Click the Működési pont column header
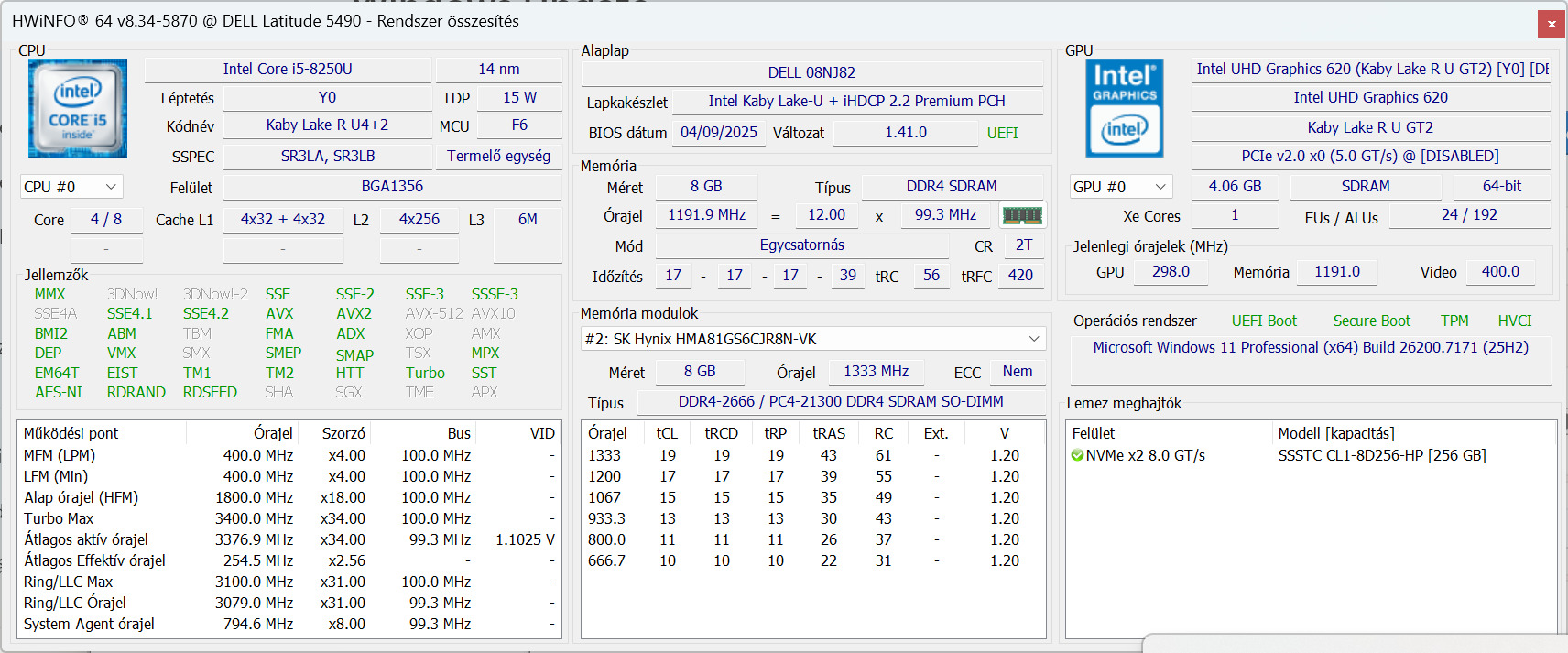 (71, 433)
